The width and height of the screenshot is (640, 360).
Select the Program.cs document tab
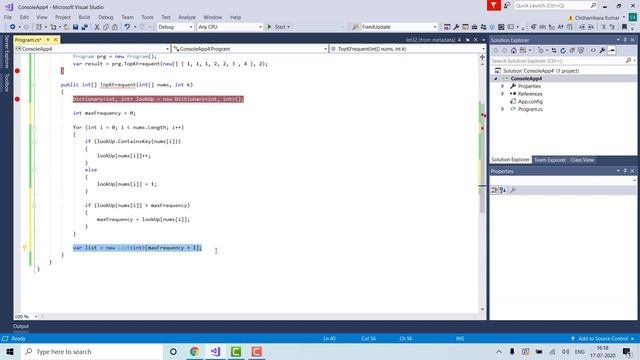point(28,40)
